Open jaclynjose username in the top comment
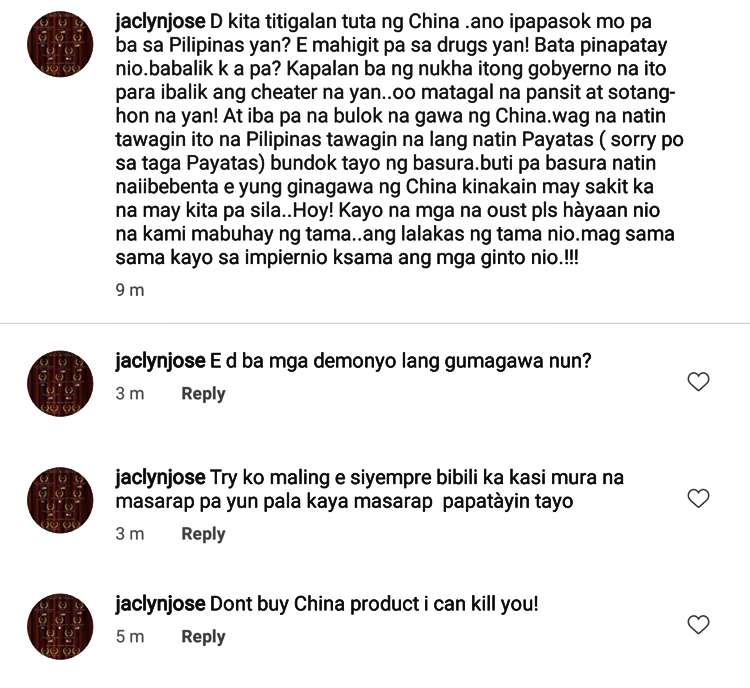 (x=160, y=22)
